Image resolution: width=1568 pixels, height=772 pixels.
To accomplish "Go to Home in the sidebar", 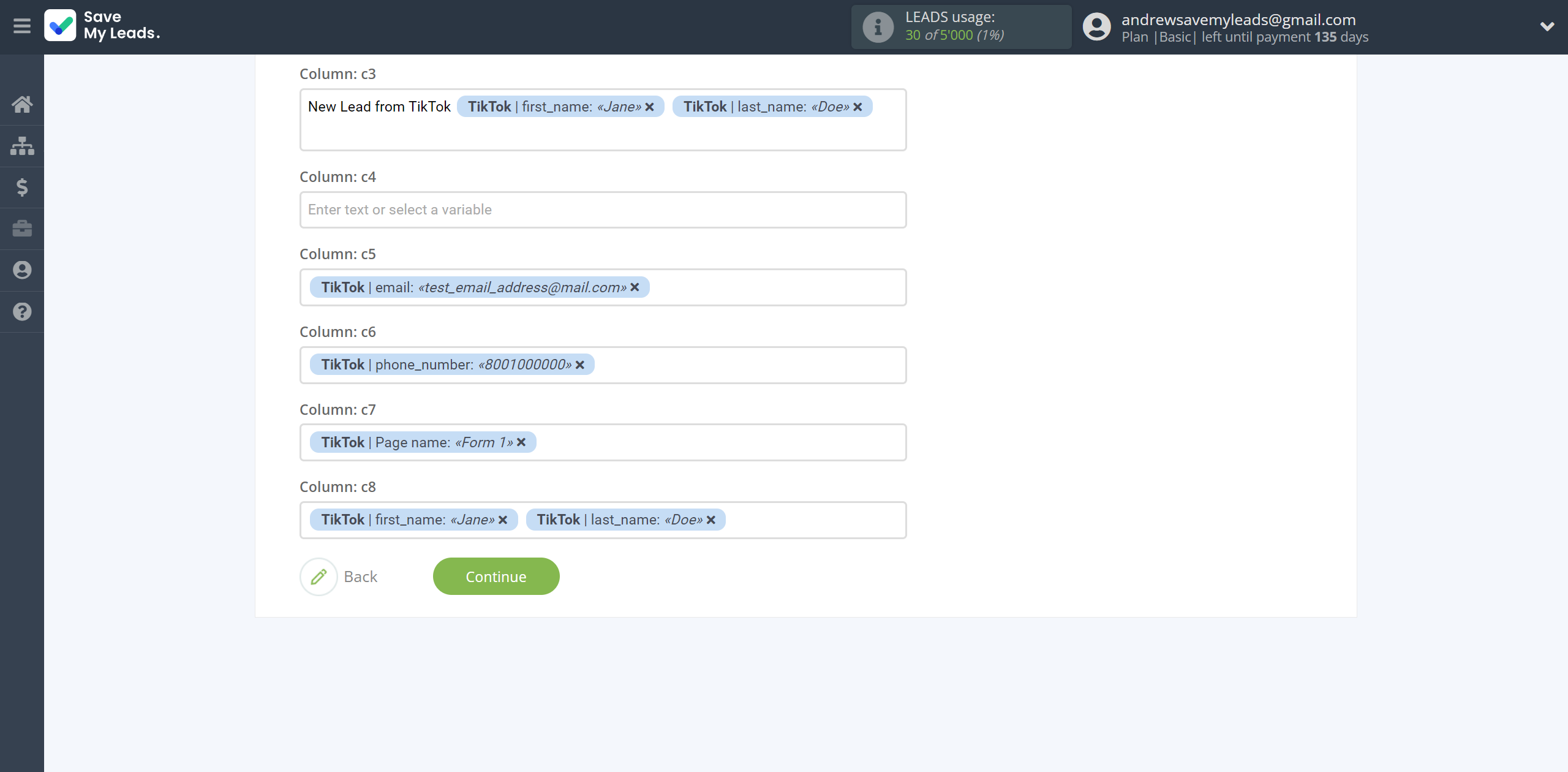I will click(22, 104).
